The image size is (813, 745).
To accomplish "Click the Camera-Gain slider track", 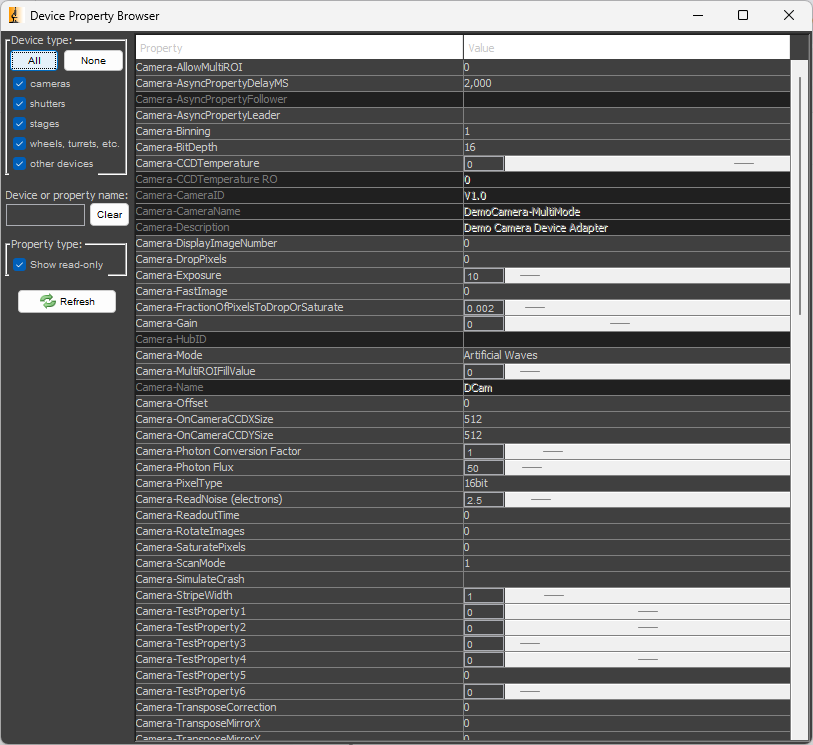I will tap(646, 323).
